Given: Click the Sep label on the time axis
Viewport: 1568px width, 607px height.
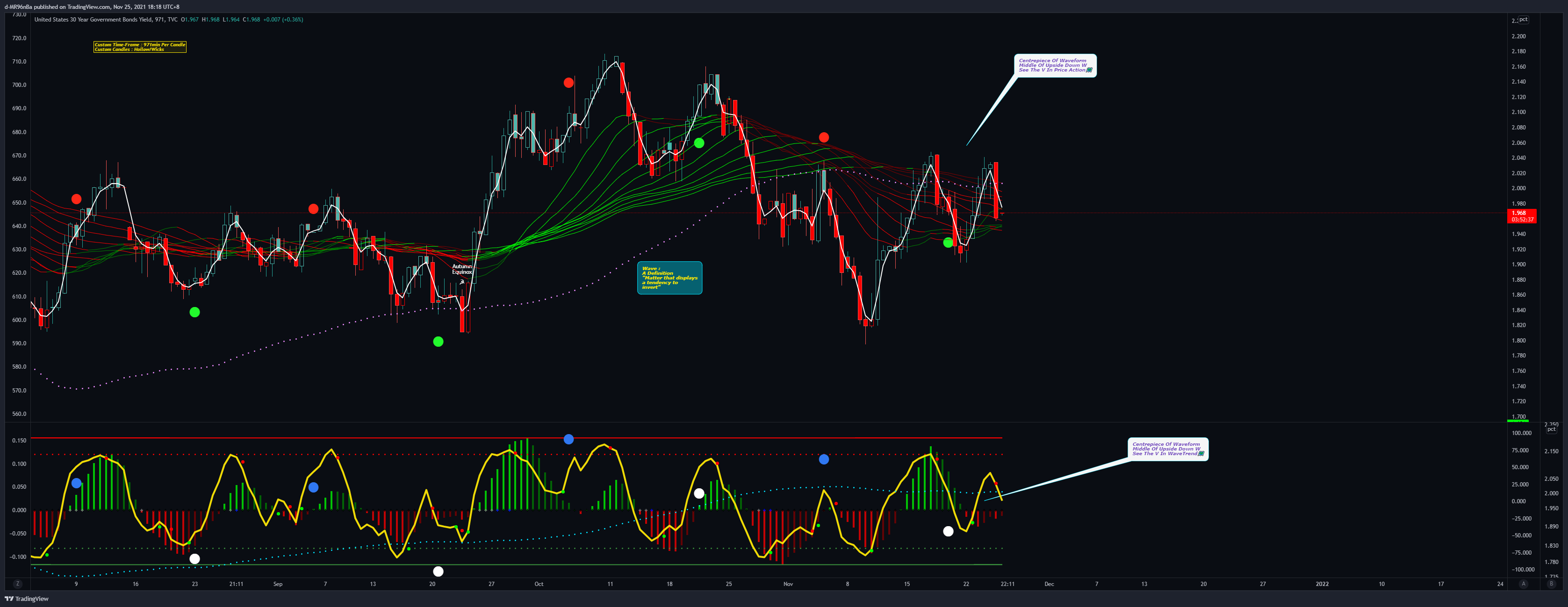Looking at the screenshot, I should pos(278,584).
